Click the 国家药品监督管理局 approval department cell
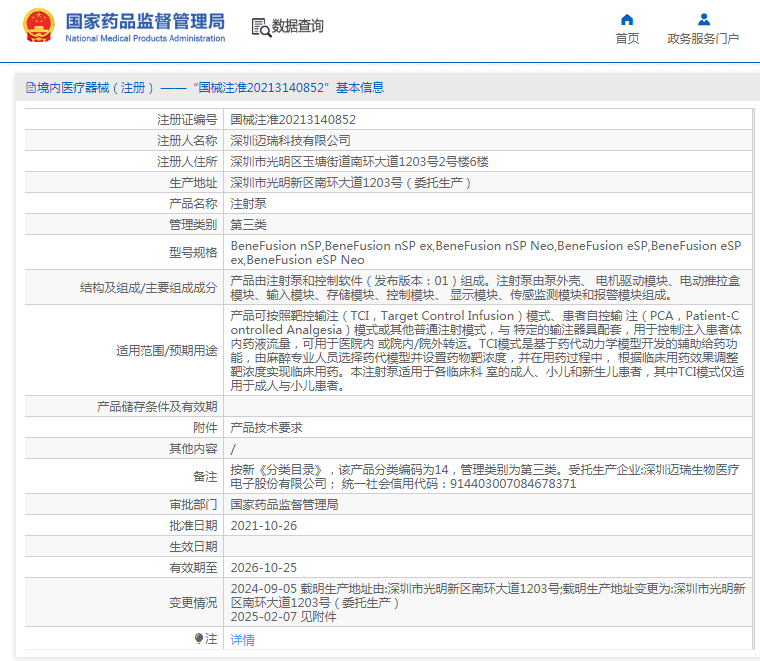 [x=284, y=504]
